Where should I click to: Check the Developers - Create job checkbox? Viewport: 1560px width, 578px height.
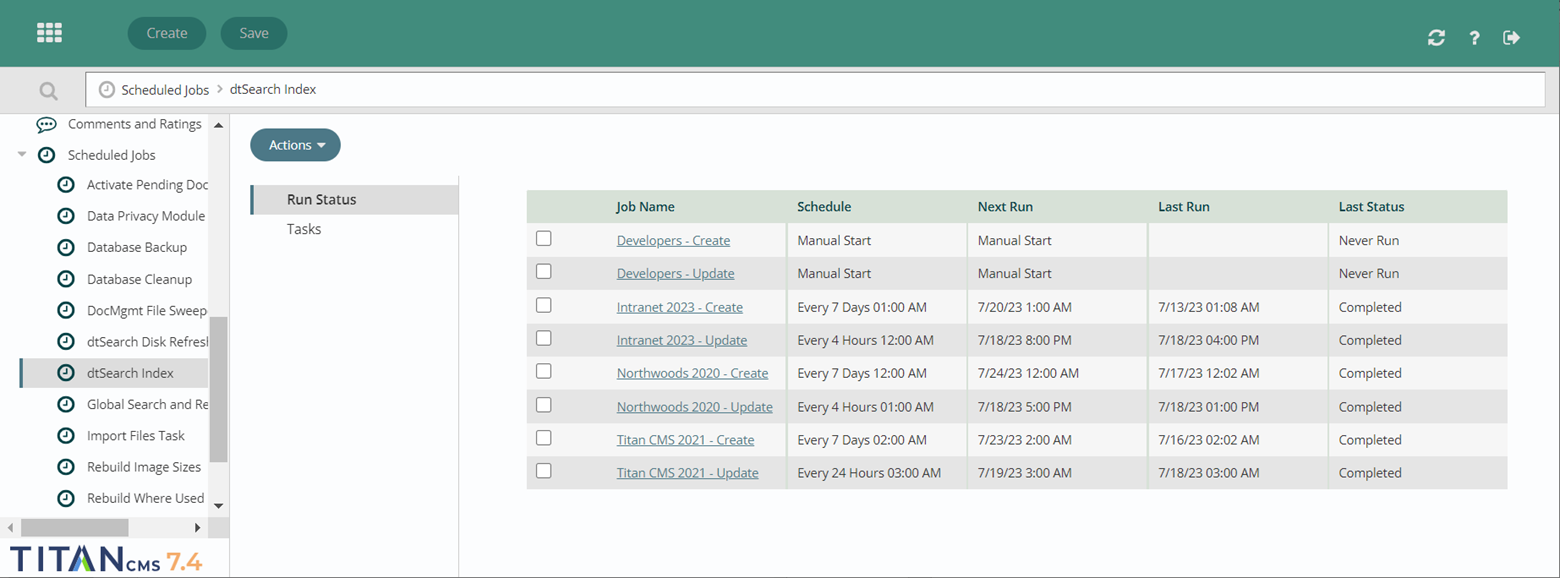(x=544, y=238)
